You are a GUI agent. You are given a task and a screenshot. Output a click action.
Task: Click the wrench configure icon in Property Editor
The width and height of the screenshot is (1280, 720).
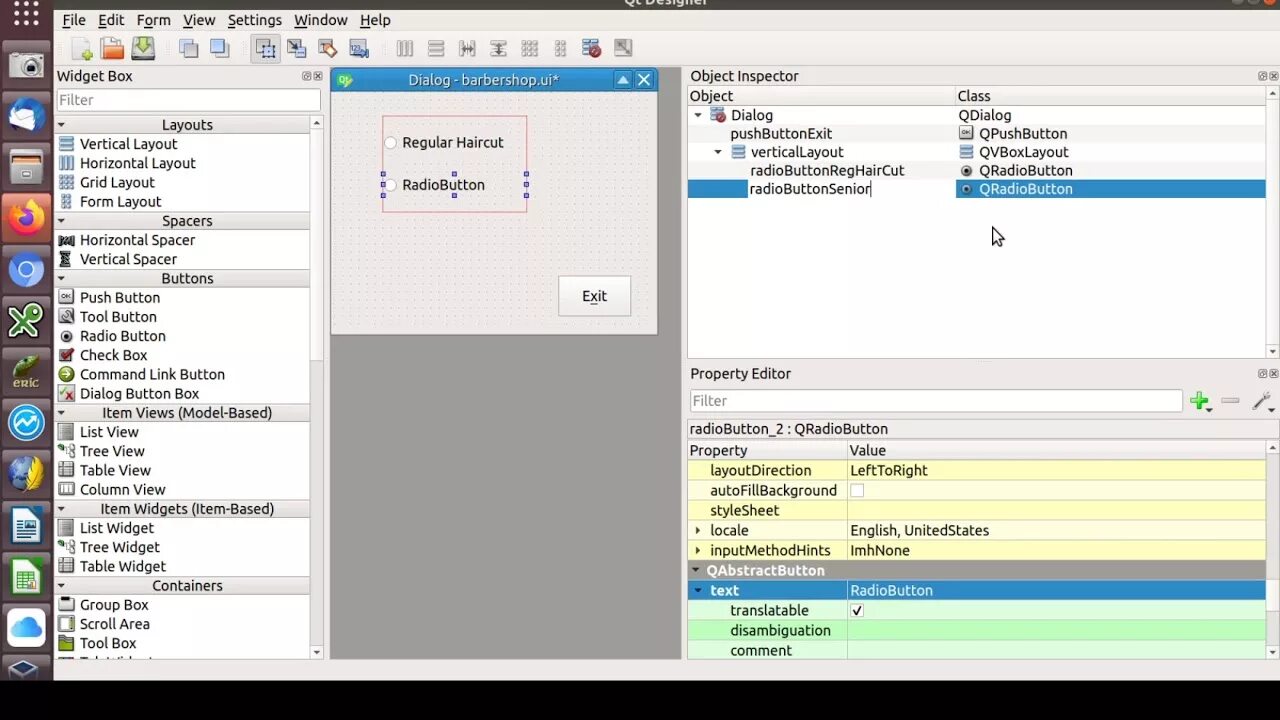1262,401
